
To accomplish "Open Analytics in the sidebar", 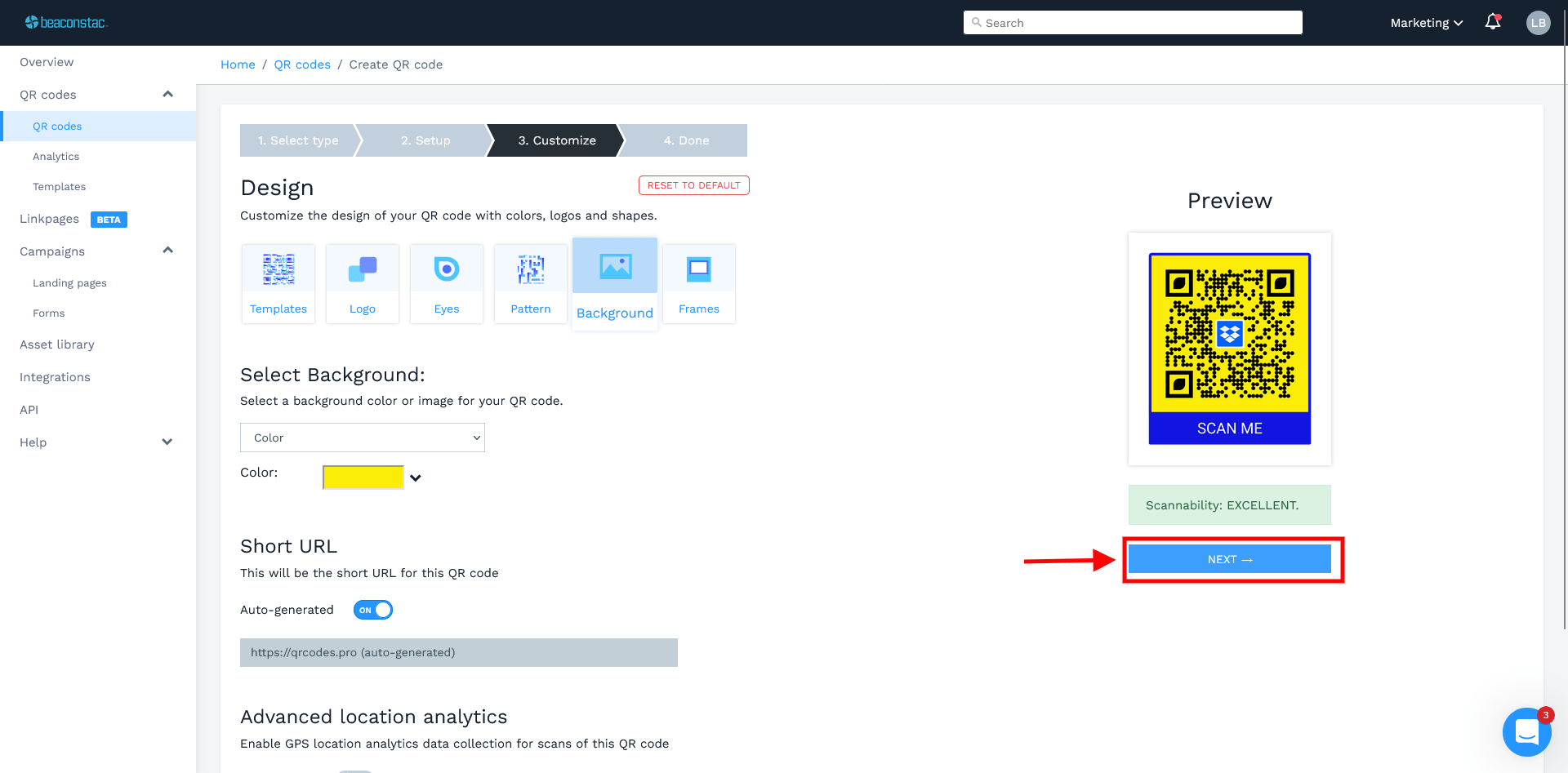I will click(x=56, y=157).
